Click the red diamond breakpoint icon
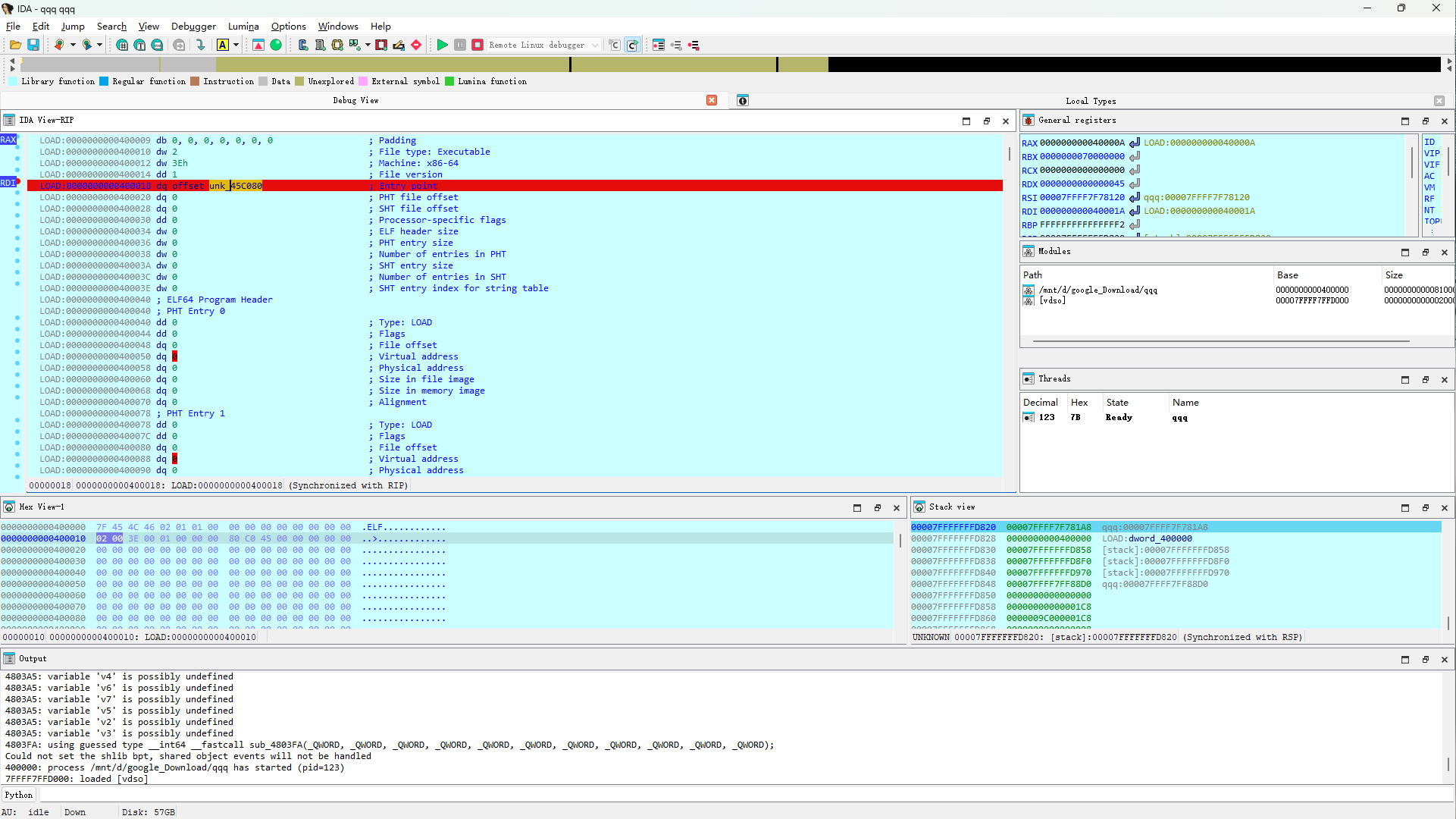This screenshot has width=1456, height=819. tap(416, 45)
